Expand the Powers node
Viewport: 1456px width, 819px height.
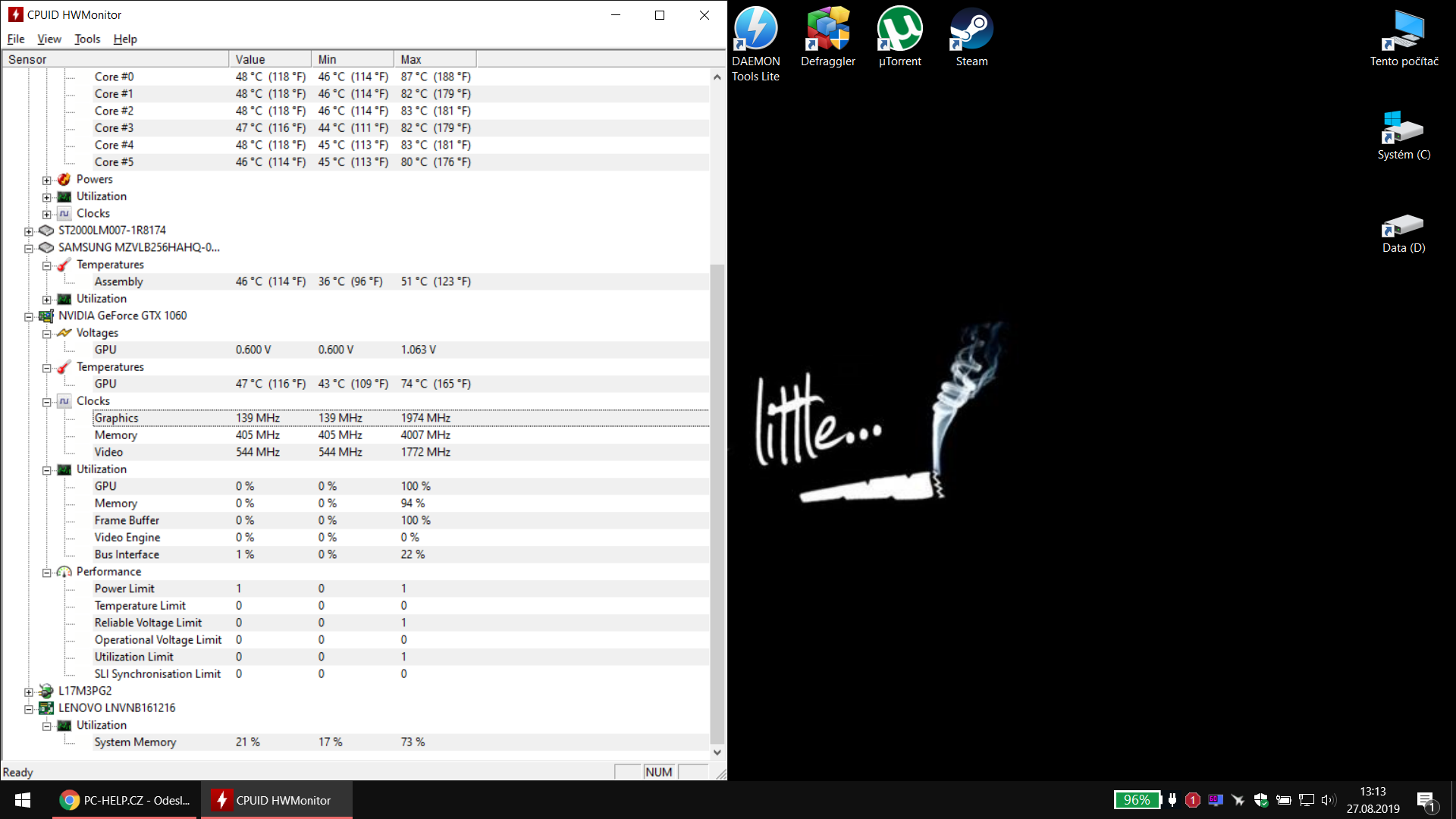point(47,180)
